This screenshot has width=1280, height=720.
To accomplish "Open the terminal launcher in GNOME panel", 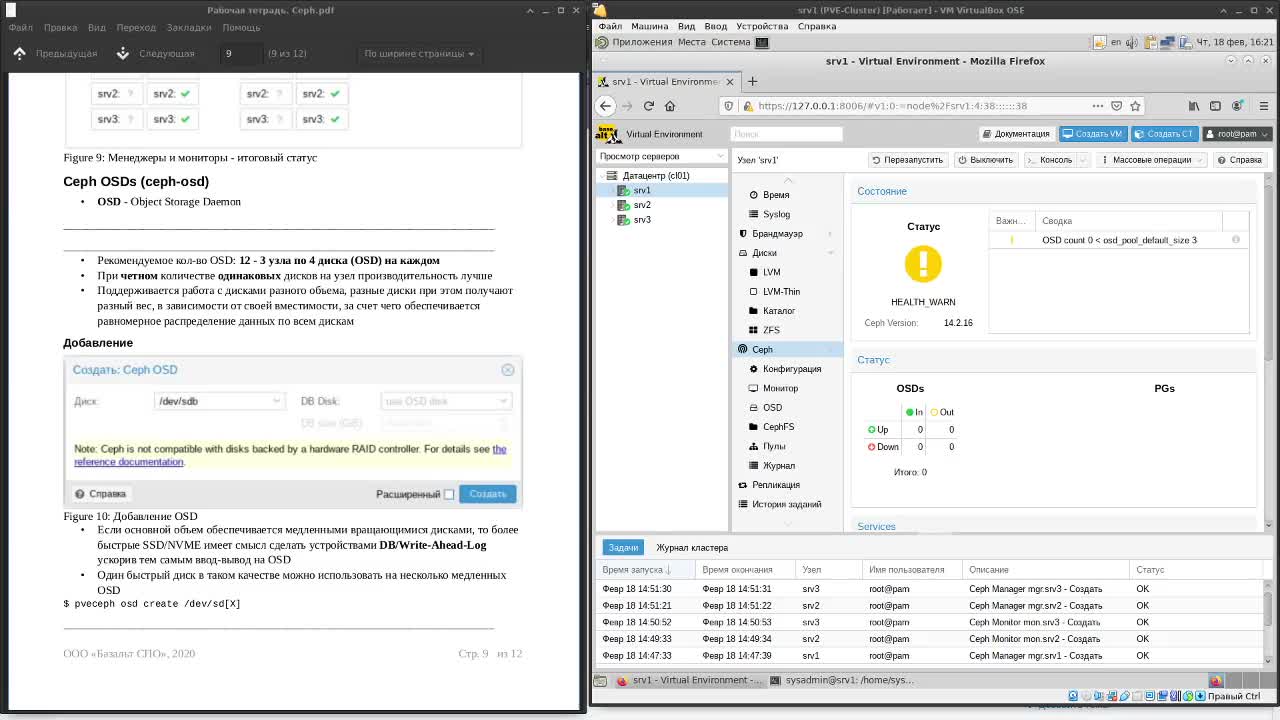I will click(762, 42).
